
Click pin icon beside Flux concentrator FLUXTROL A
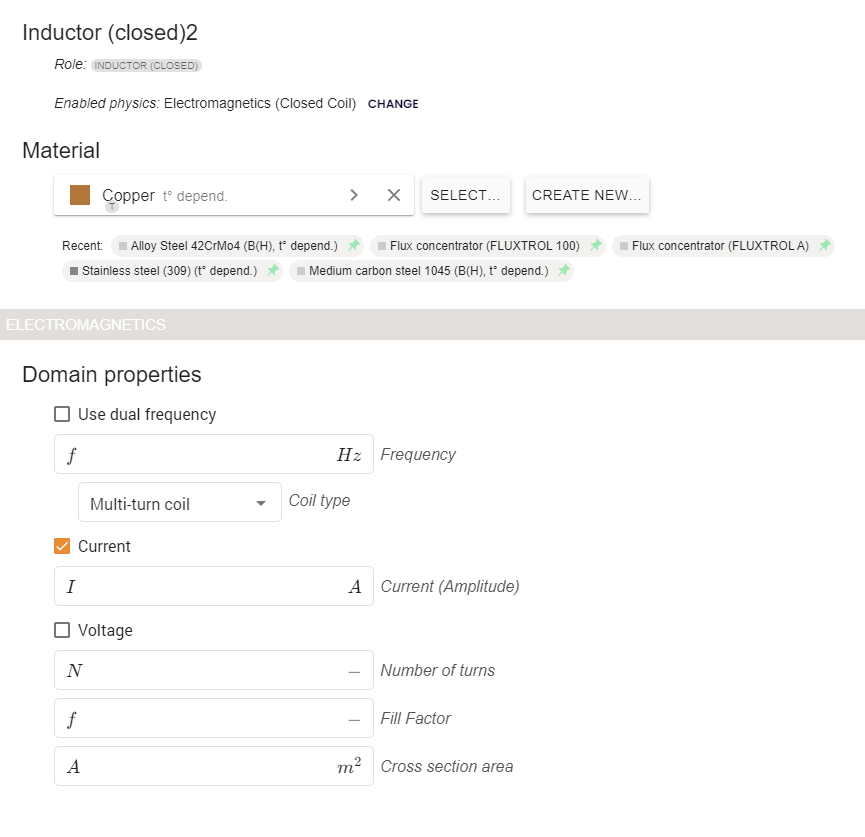pyautogui.click(x=824, y=246)
